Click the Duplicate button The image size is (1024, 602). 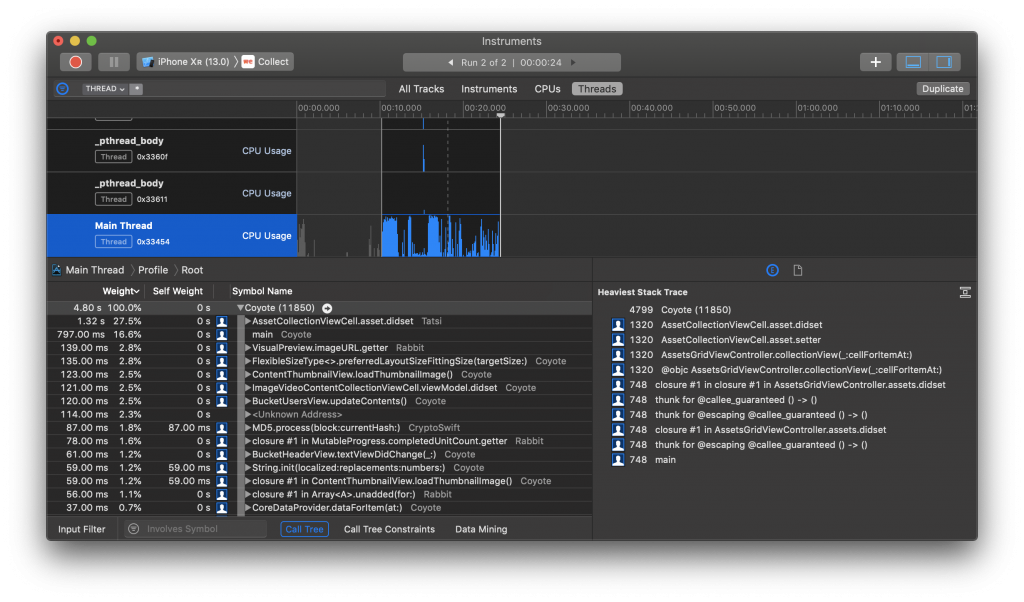click(942, 89)
